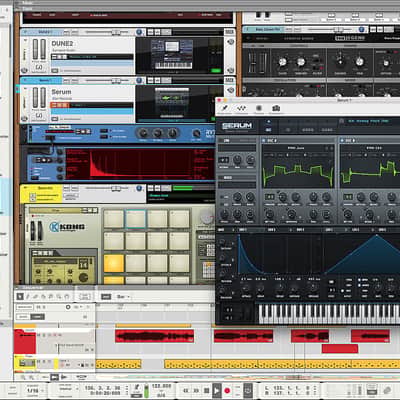Select the first red audio clip in the arrangement
The width and height of the screenshot is (400, 400).
point(154,336)
